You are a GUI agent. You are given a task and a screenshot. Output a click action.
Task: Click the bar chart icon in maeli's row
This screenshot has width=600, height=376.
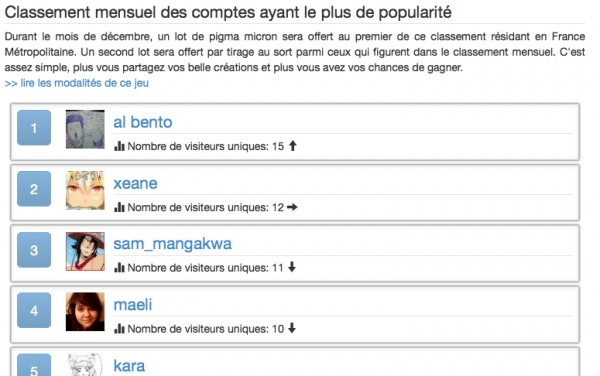click(x=119, y=329)
